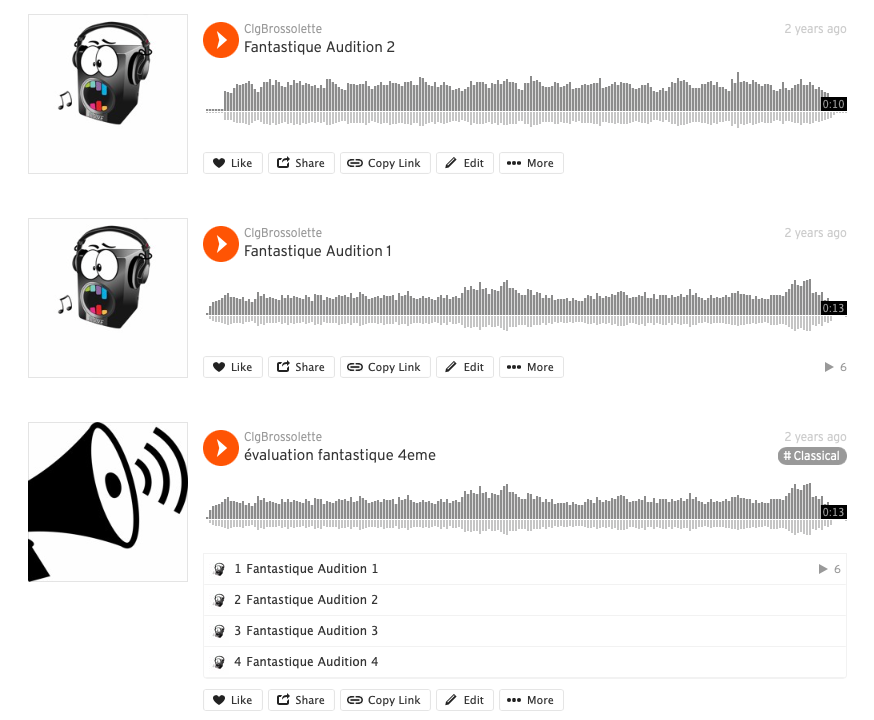Edit the Fantastique Audition 2 track
Viewport: 874px width, 720px height.
(465, 163)
